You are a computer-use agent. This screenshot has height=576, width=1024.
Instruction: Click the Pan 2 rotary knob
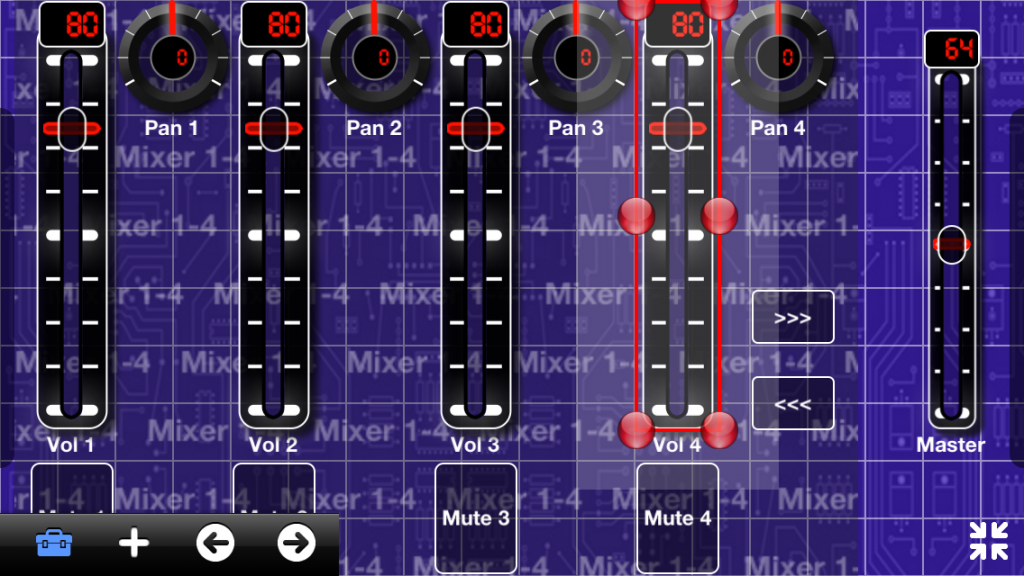(374, 57)
